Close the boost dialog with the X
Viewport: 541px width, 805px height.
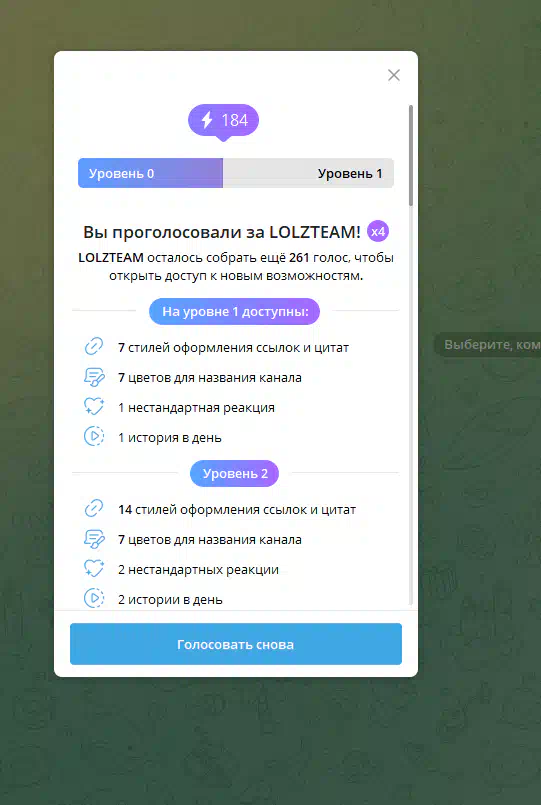click(394, 75)
